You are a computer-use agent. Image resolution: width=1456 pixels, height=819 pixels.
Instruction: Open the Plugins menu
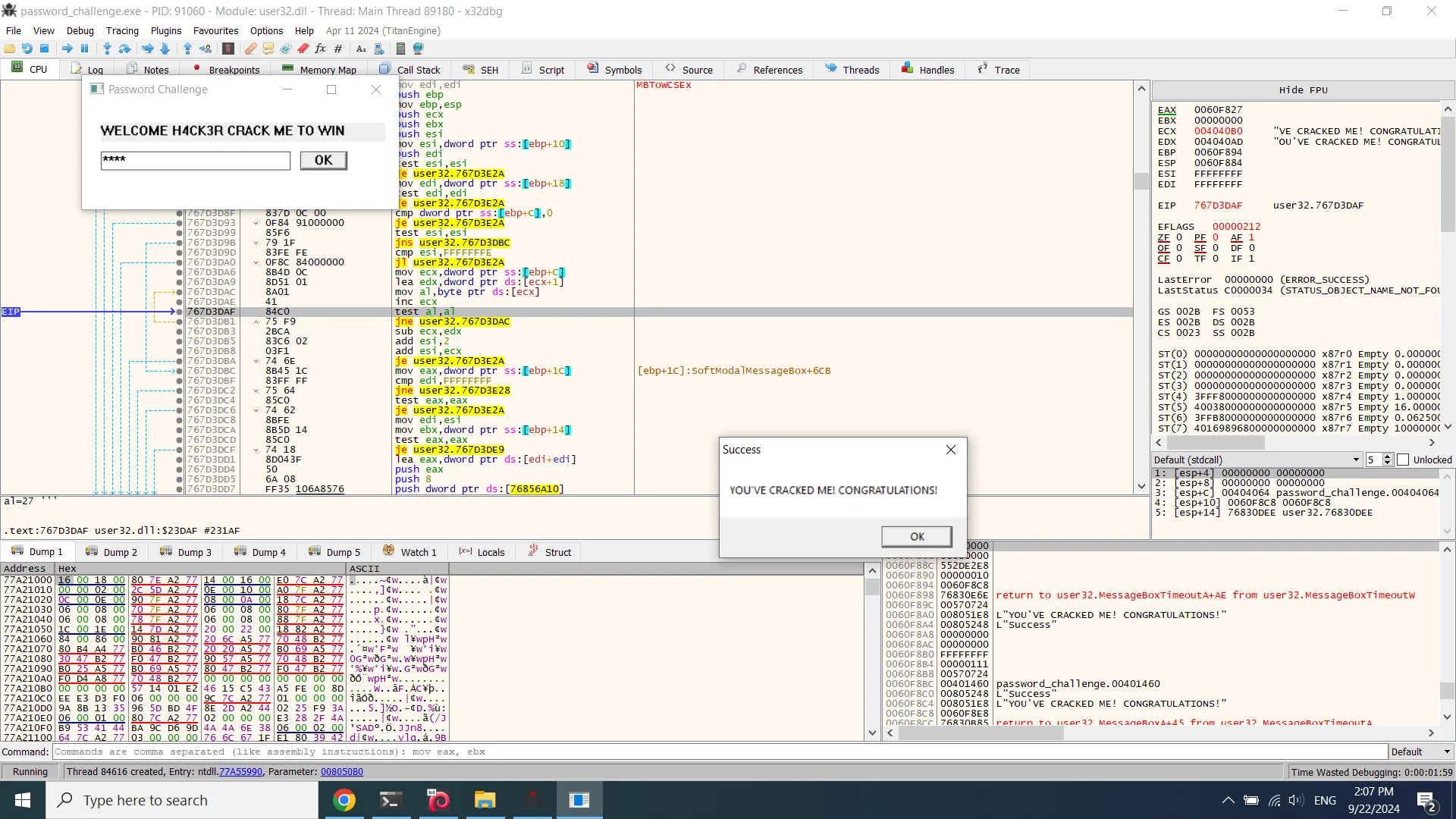pos(165,30)
